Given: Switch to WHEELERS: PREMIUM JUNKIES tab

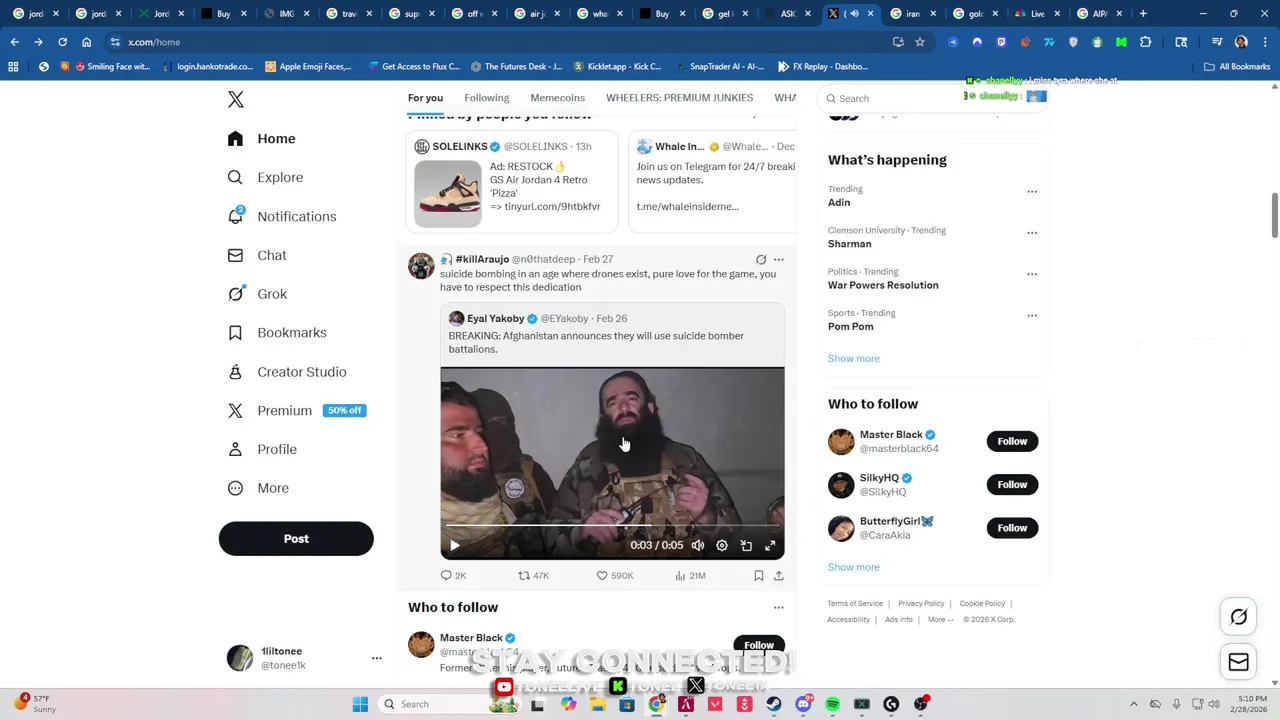Looking at the screenshot, I should tap(679, 98).
